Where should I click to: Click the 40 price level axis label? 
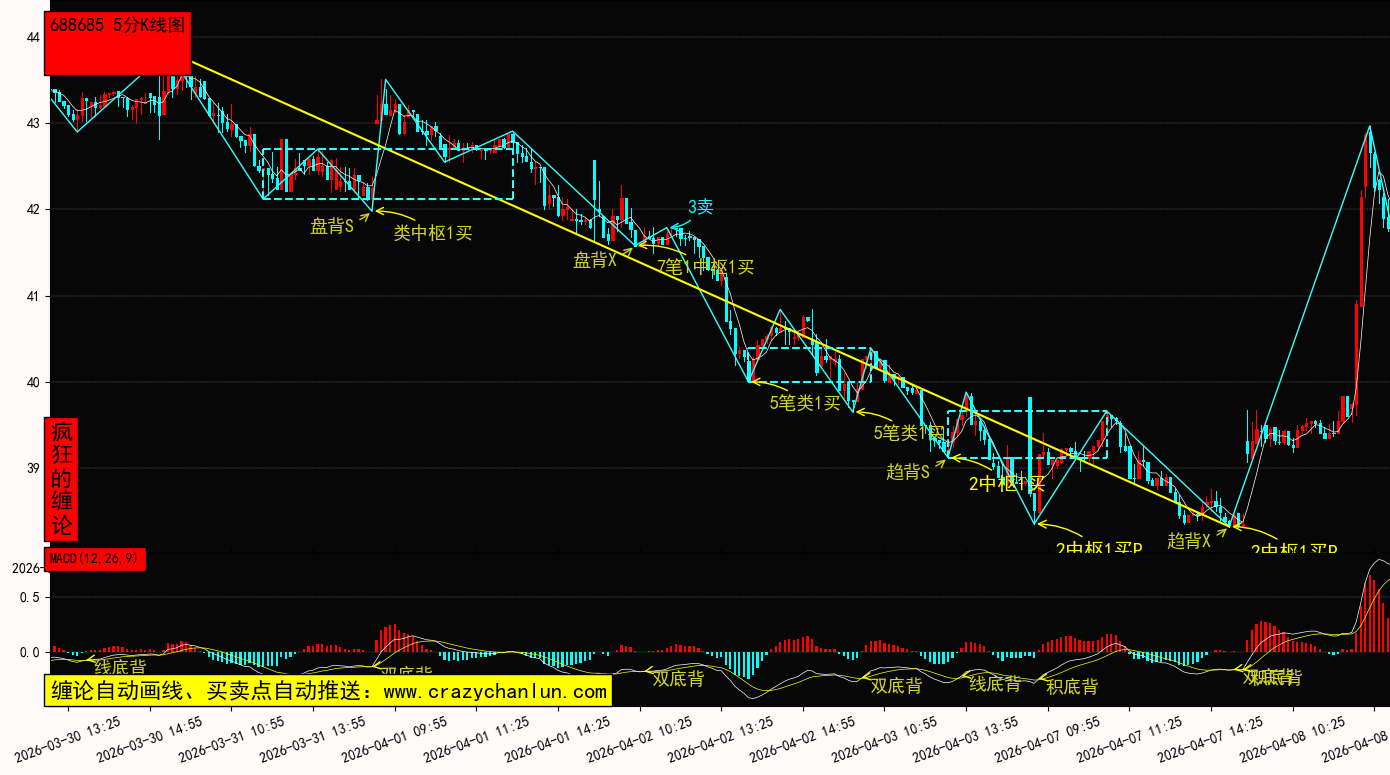tap(33, 382)
